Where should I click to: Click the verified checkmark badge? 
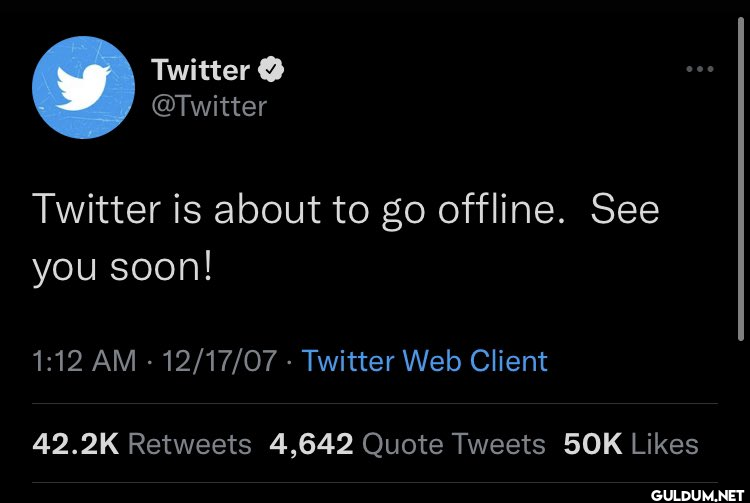pyautogui.click(x=271, y=69)
